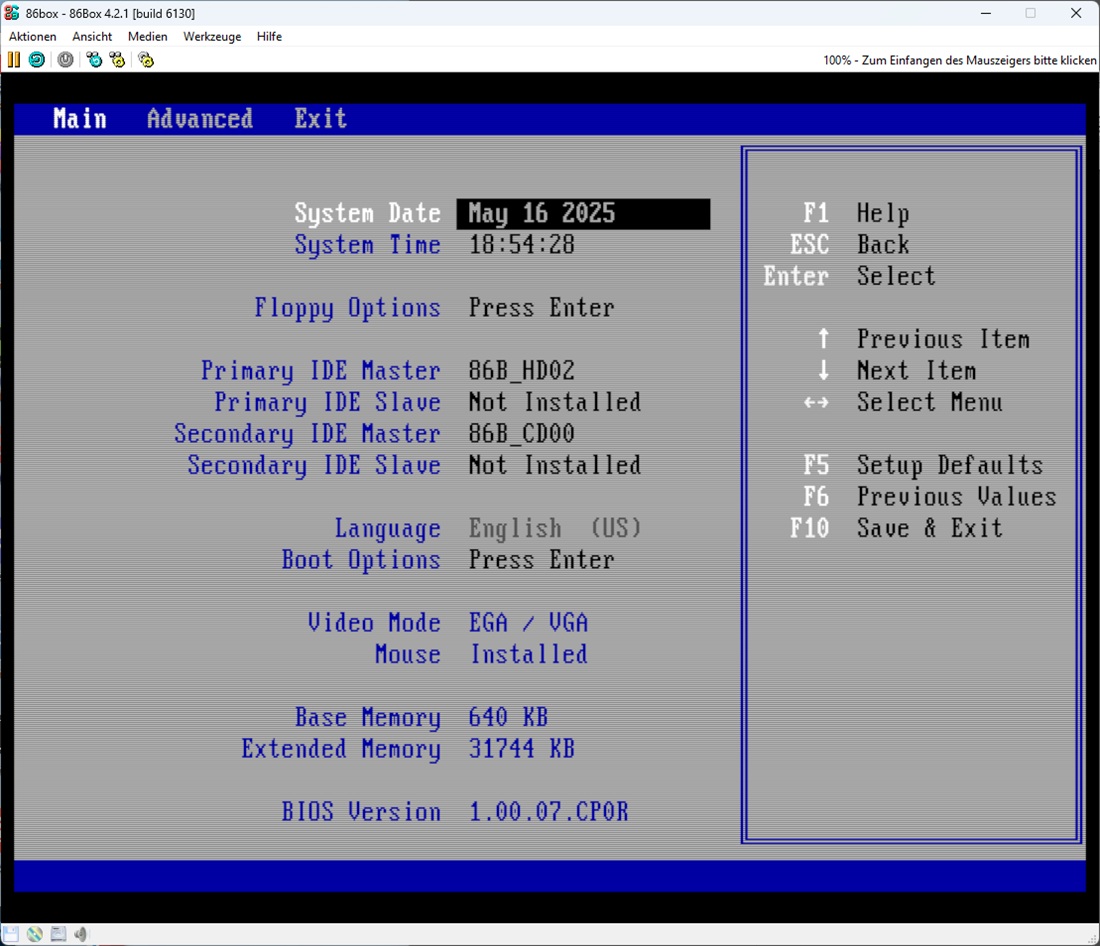Click the sound speaker status bar icon
The image size is (1100, 946).
80,934
